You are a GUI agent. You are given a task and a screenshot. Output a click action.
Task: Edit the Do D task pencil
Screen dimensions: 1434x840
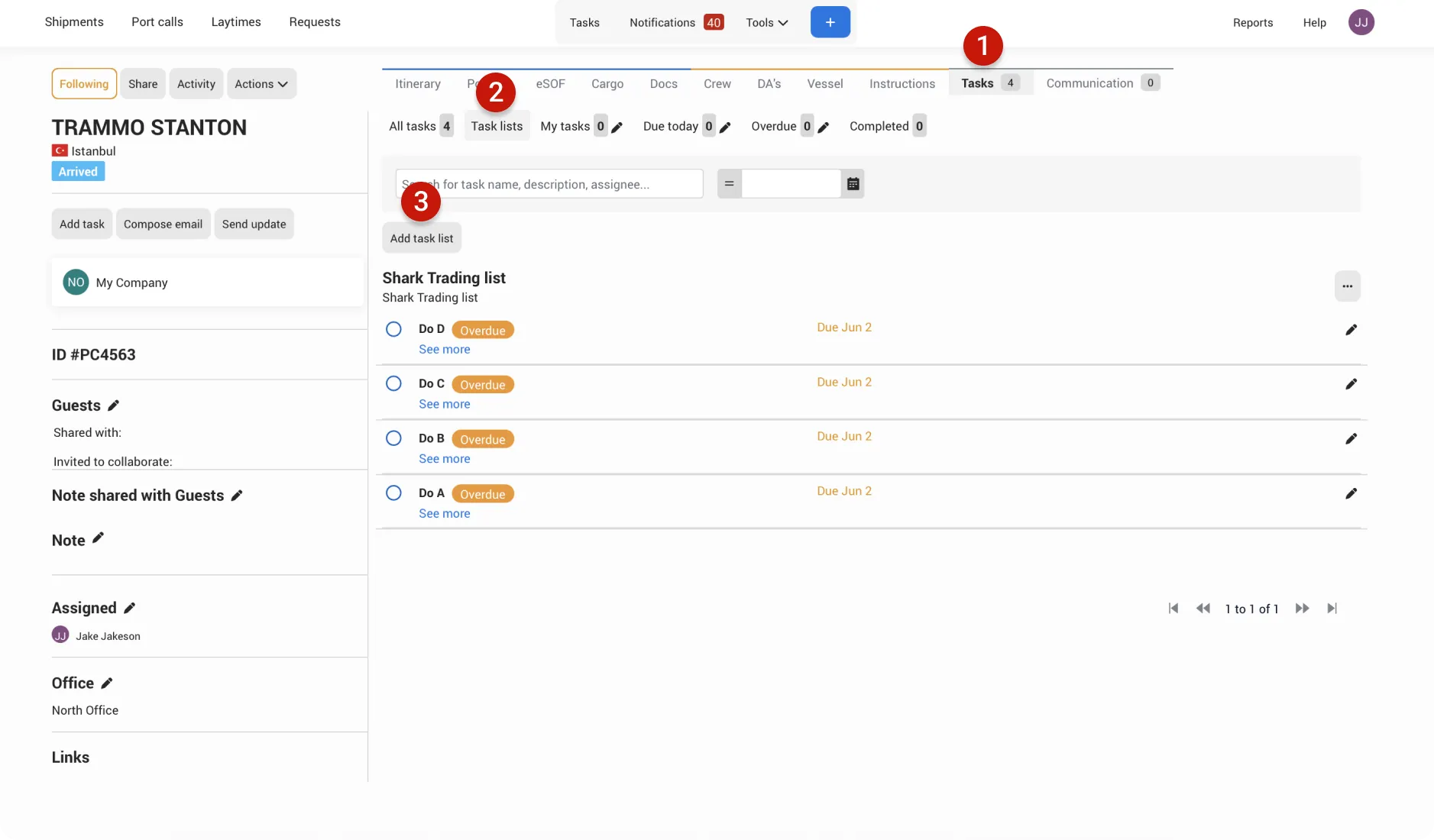click(x=1351, y=330)
